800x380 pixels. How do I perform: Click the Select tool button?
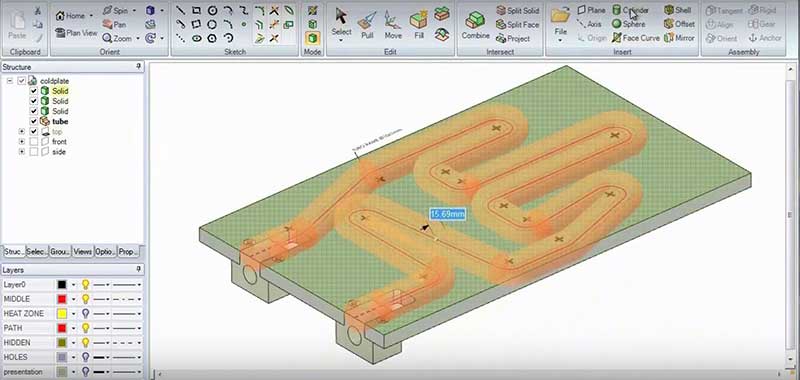pyautogui.click(x=341, y=21)
